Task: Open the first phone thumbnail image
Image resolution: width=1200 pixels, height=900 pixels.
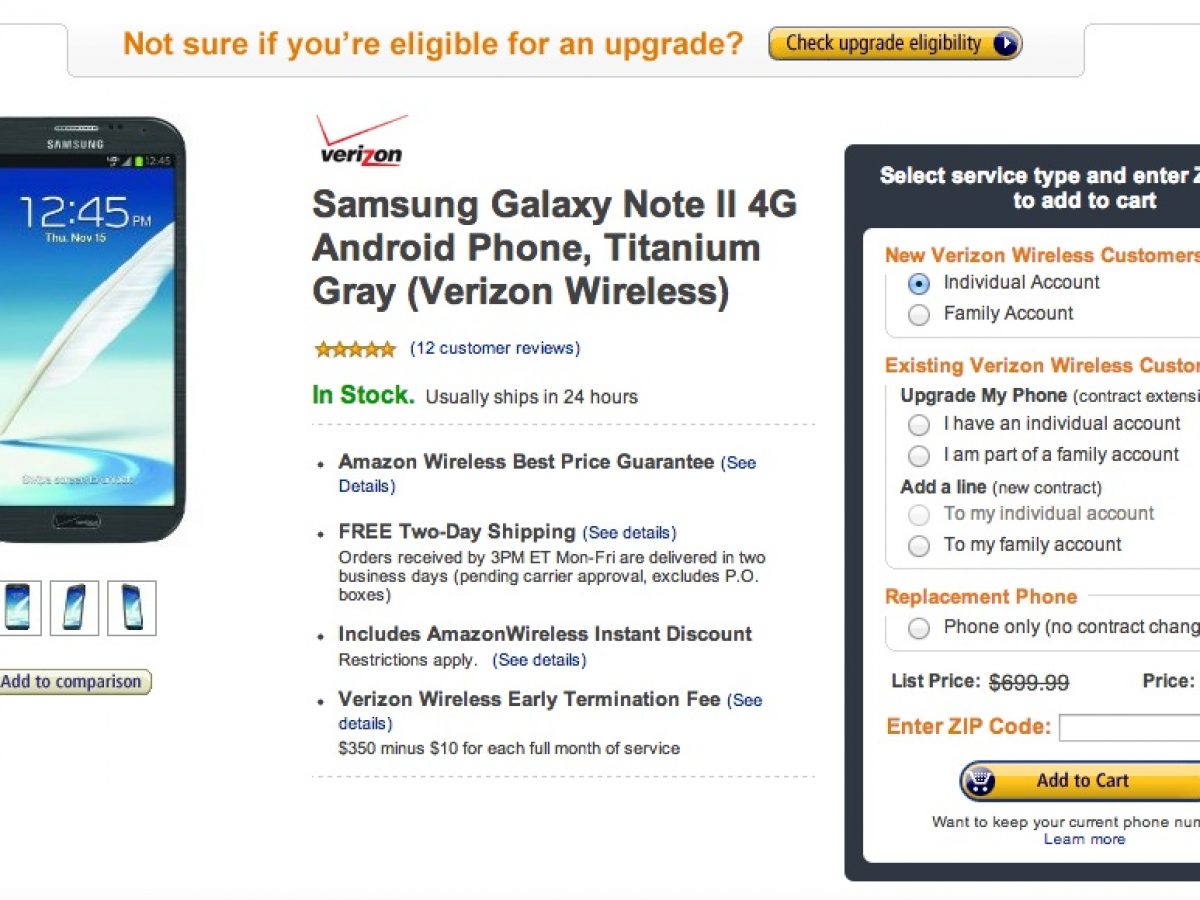Action: tap(18, 607)
